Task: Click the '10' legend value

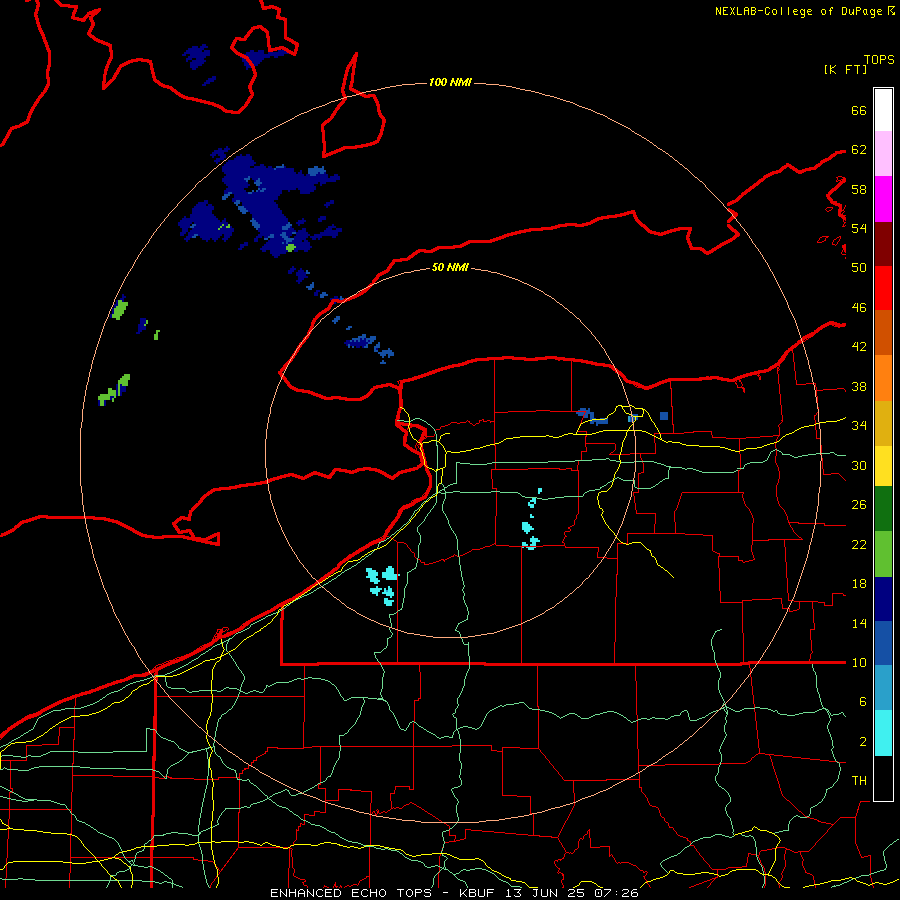Action: tap(859, 663)
